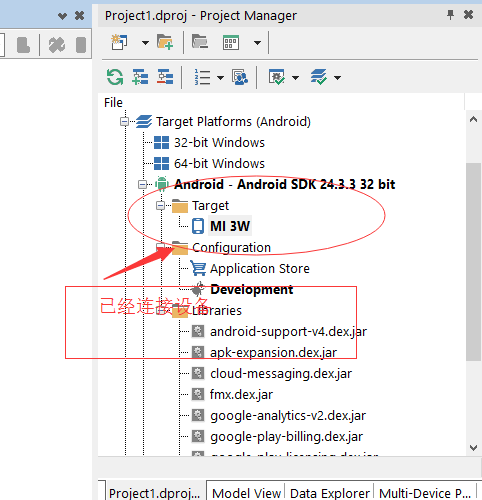This screenshot has height=500, width=482.
Task: Click the numbered list Sort icon
Action: coord(202,77)
